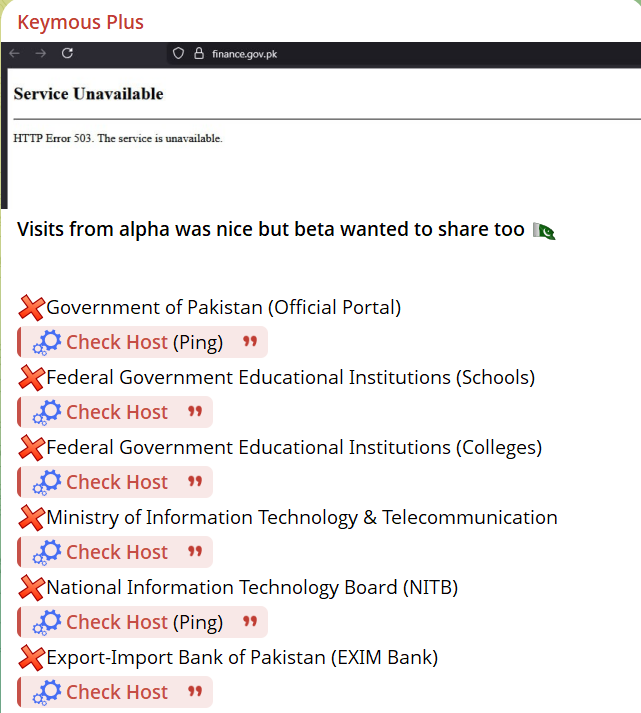Image resolution: width=641 pixels, height=713 pixels.
Task: Click the shield icon in address bar
Action: pyautogui.click(x=178, y=54)
